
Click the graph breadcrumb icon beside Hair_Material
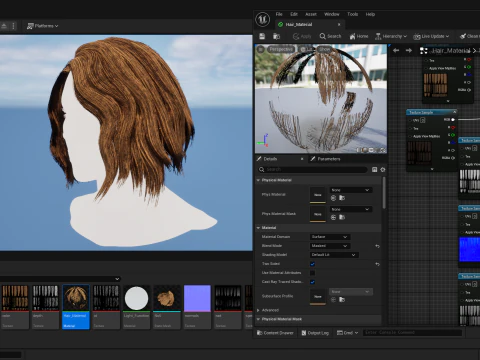coord(424,51)
